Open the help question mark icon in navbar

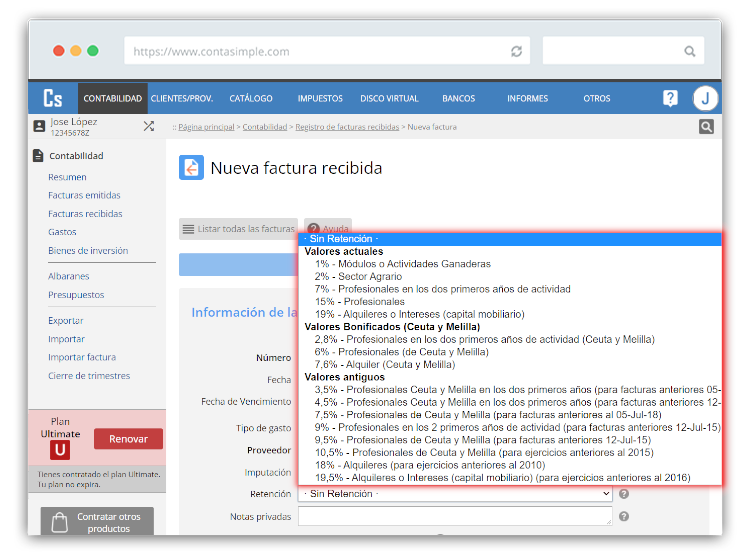pos(670,98)
